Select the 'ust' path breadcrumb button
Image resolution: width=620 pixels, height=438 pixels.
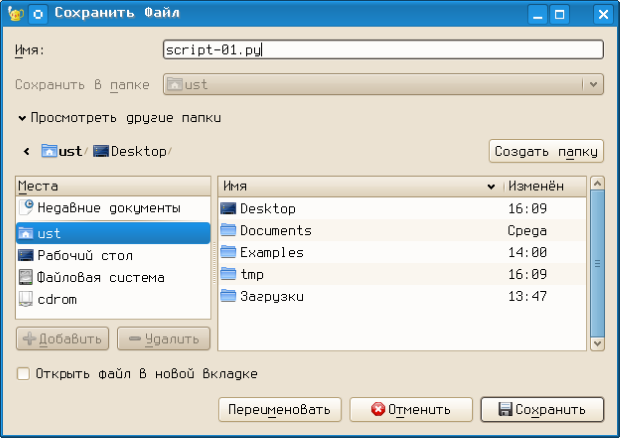tap(62, 151)
